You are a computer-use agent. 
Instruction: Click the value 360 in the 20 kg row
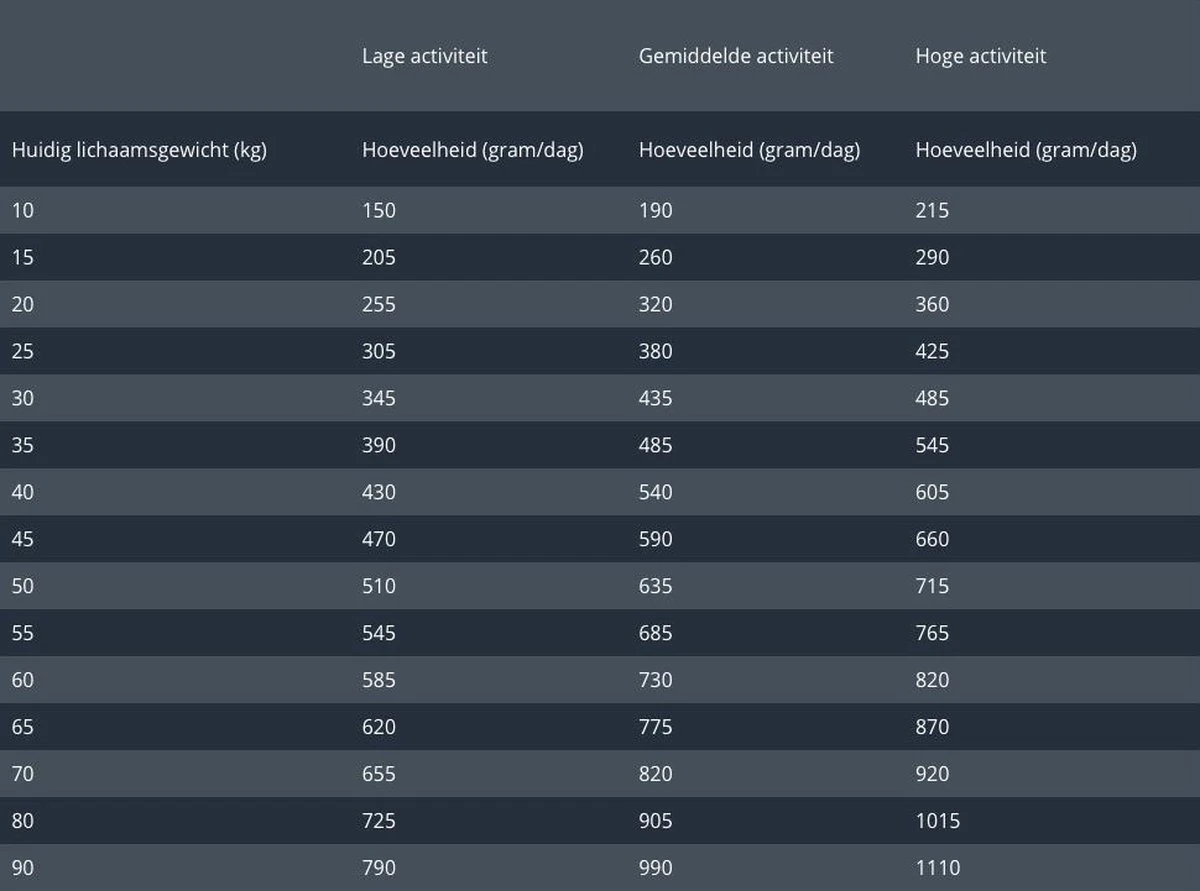pyautogui.click(x=932, y=304)
